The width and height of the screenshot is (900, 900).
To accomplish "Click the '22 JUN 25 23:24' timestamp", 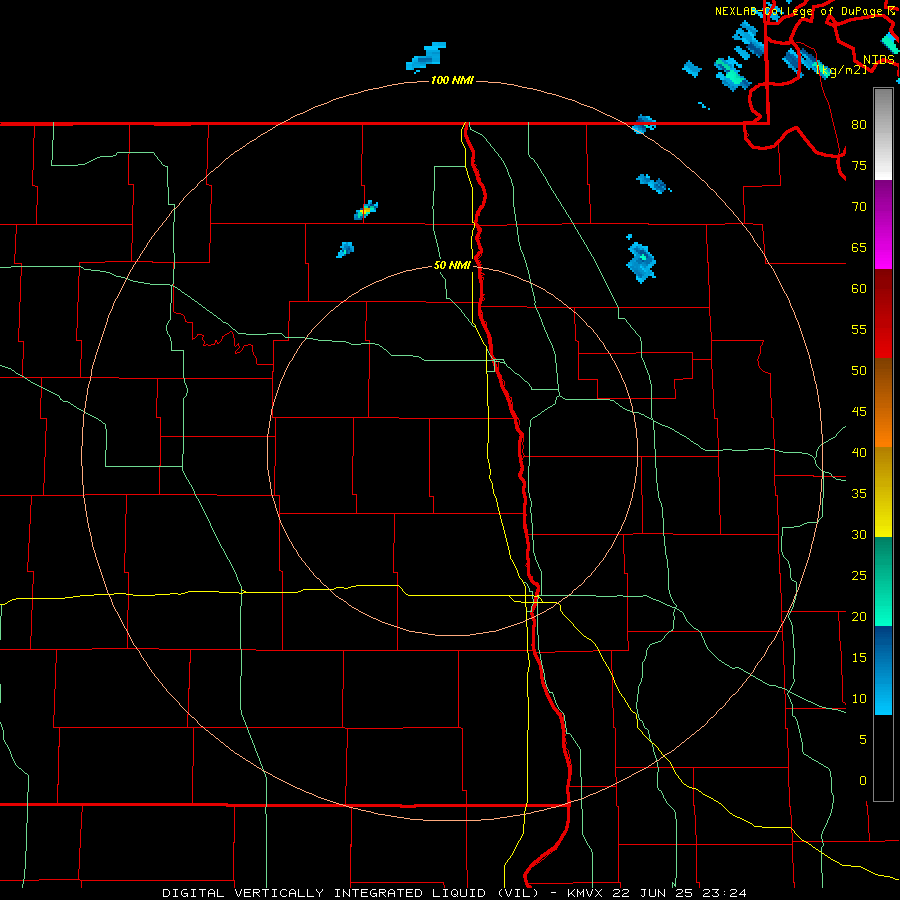I will (680, 893).
